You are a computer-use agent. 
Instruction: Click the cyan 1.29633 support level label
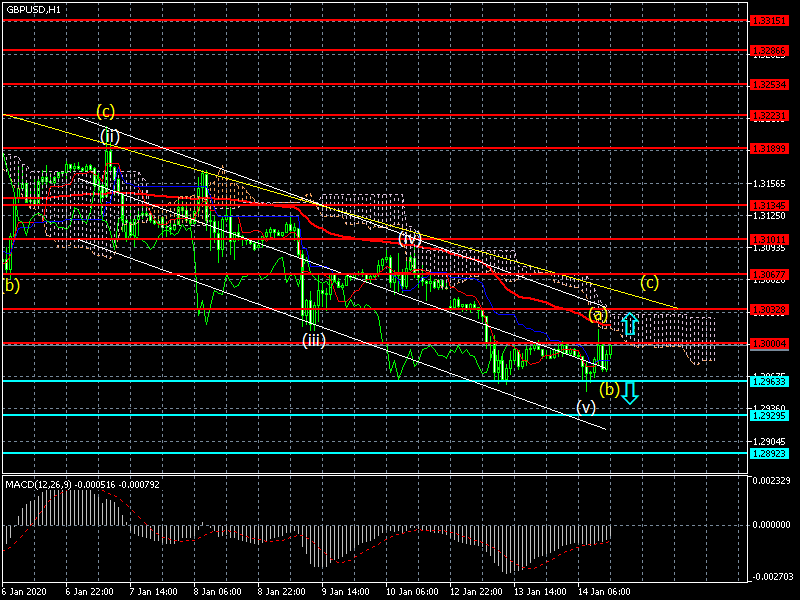coord(769,382)
